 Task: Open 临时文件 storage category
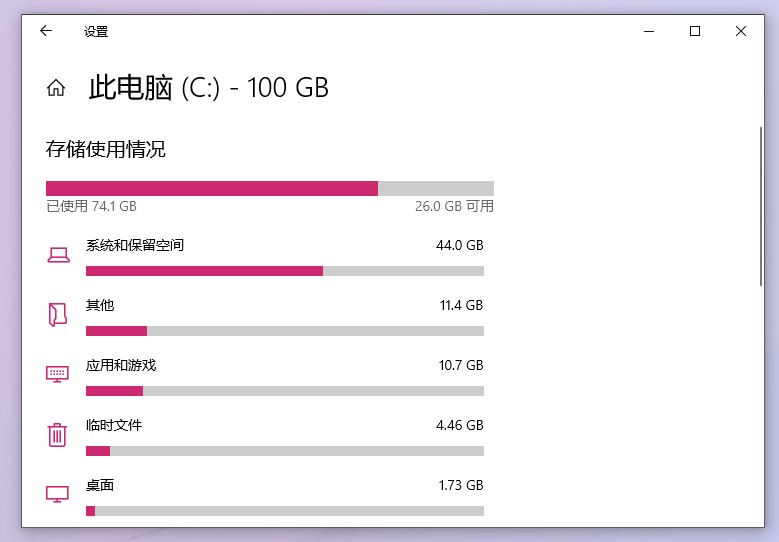(114, 425)
